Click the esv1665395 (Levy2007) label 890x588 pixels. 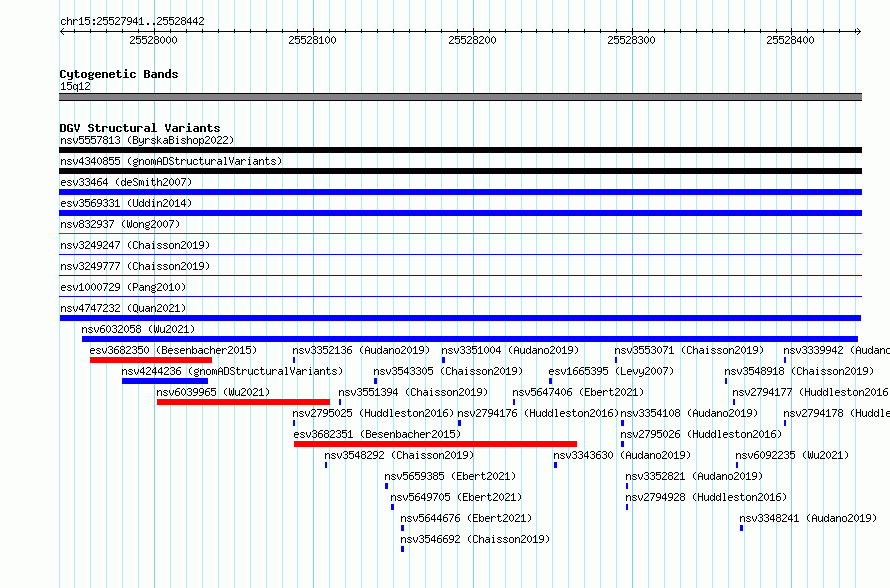[611, 371]
